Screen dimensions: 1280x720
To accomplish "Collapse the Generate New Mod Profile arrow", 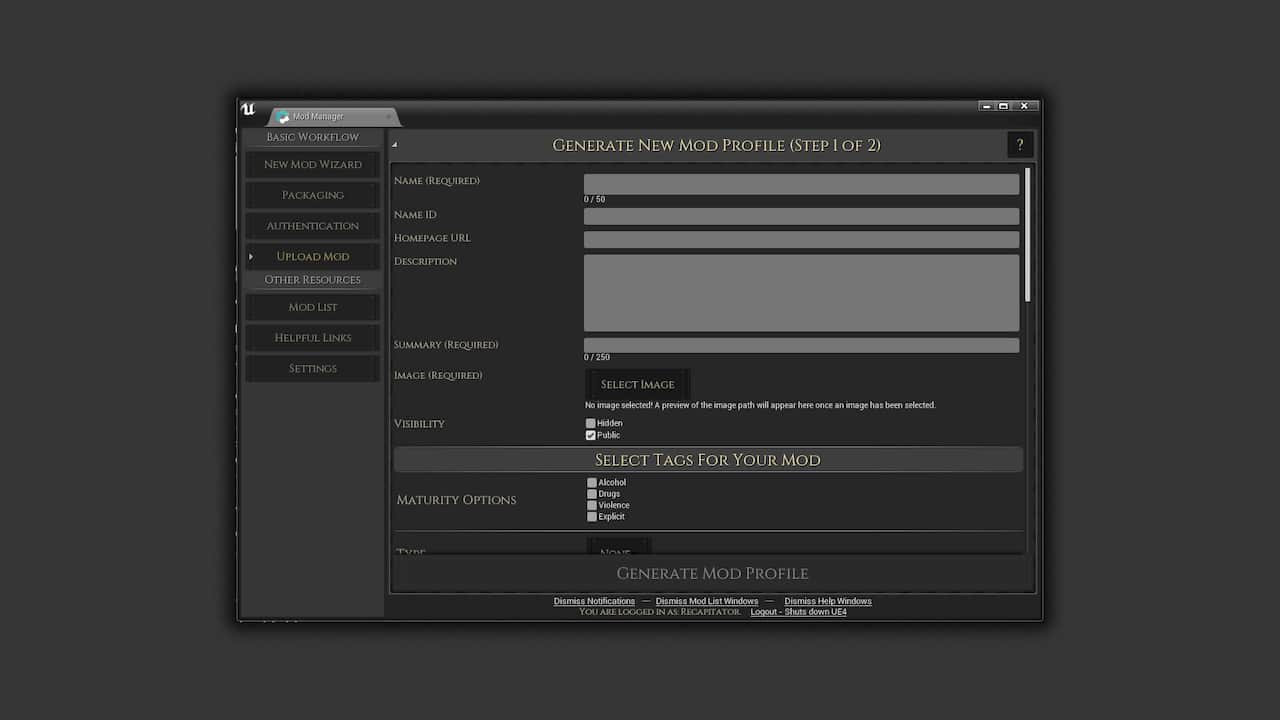I will point(394,145).
